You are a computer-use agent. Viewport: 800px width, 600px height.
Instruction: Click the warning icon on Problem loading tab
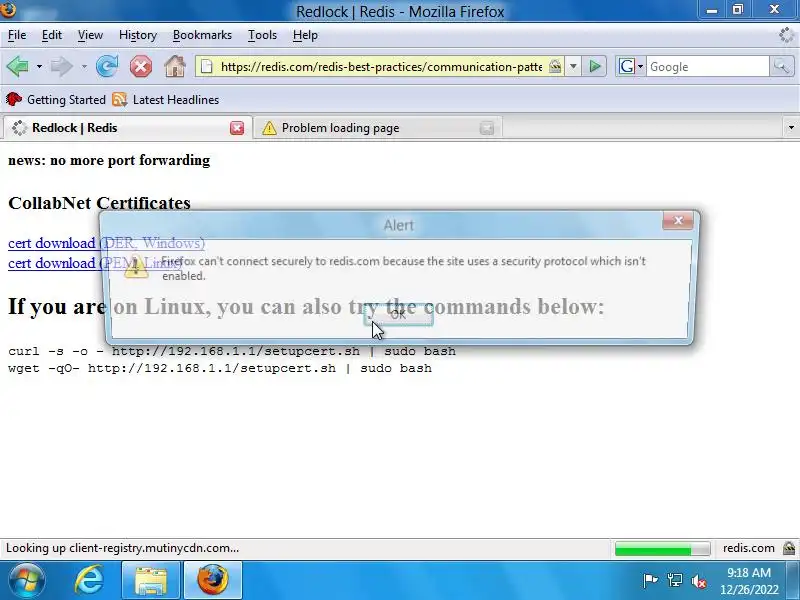269,128
